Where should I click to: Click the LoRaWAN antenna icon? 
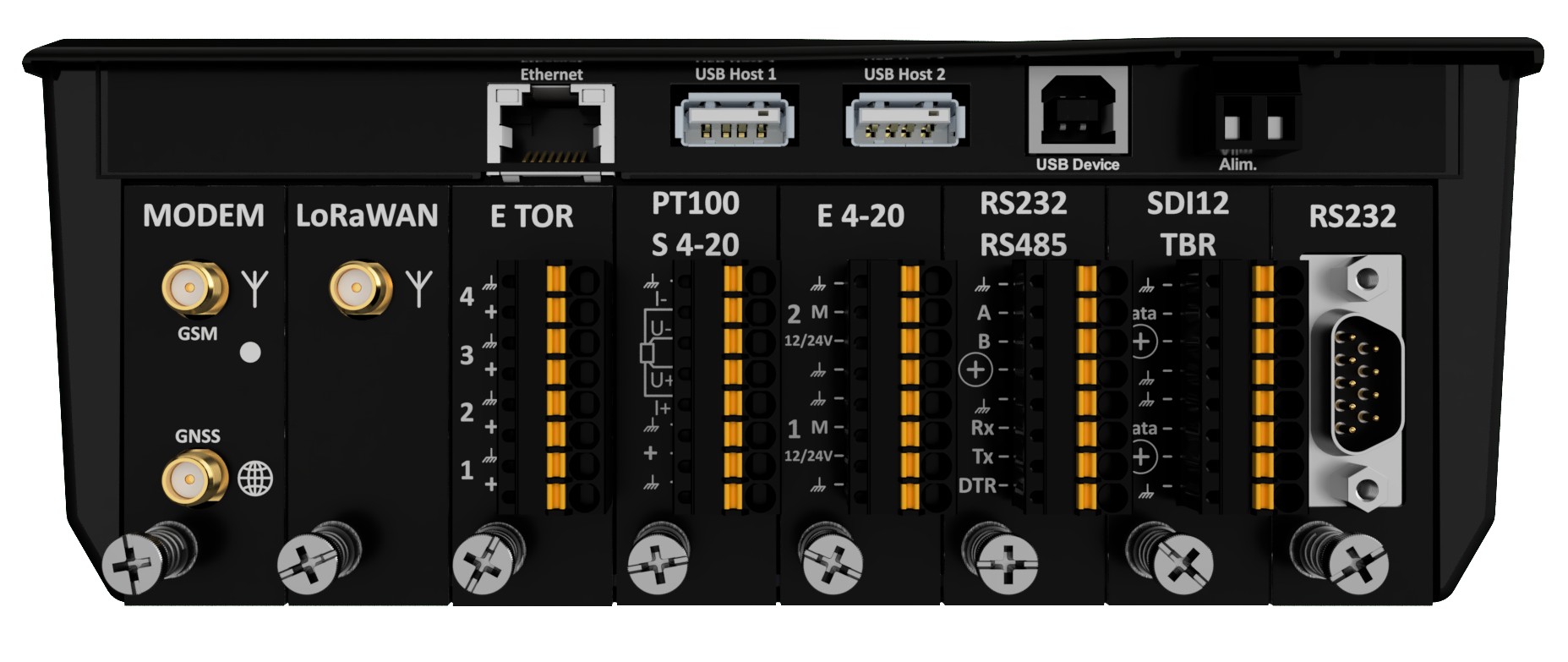pos(419,287)
